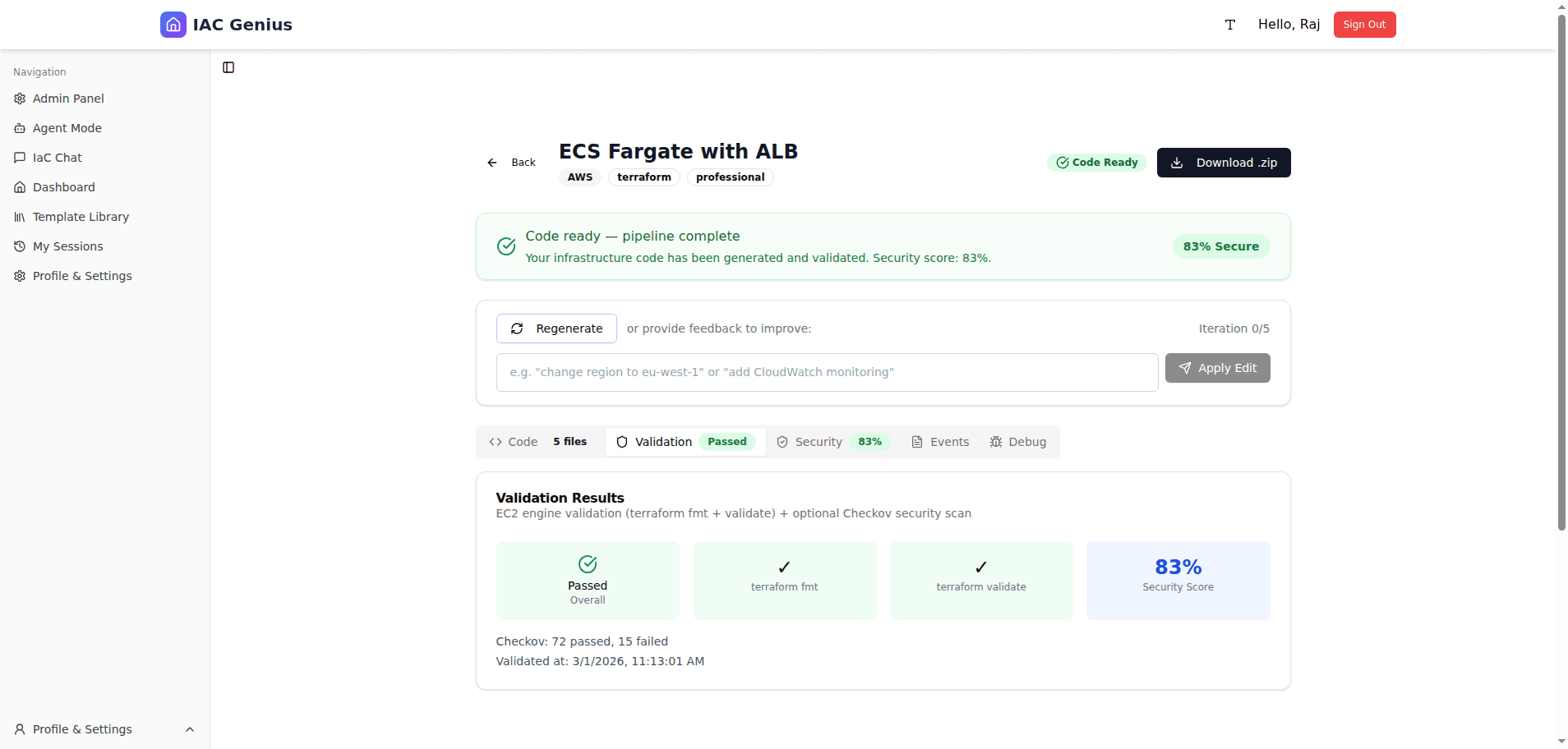This screenshot has width=1568, height=749.
Task: Download the .zip file
Action: [1223, 163]
